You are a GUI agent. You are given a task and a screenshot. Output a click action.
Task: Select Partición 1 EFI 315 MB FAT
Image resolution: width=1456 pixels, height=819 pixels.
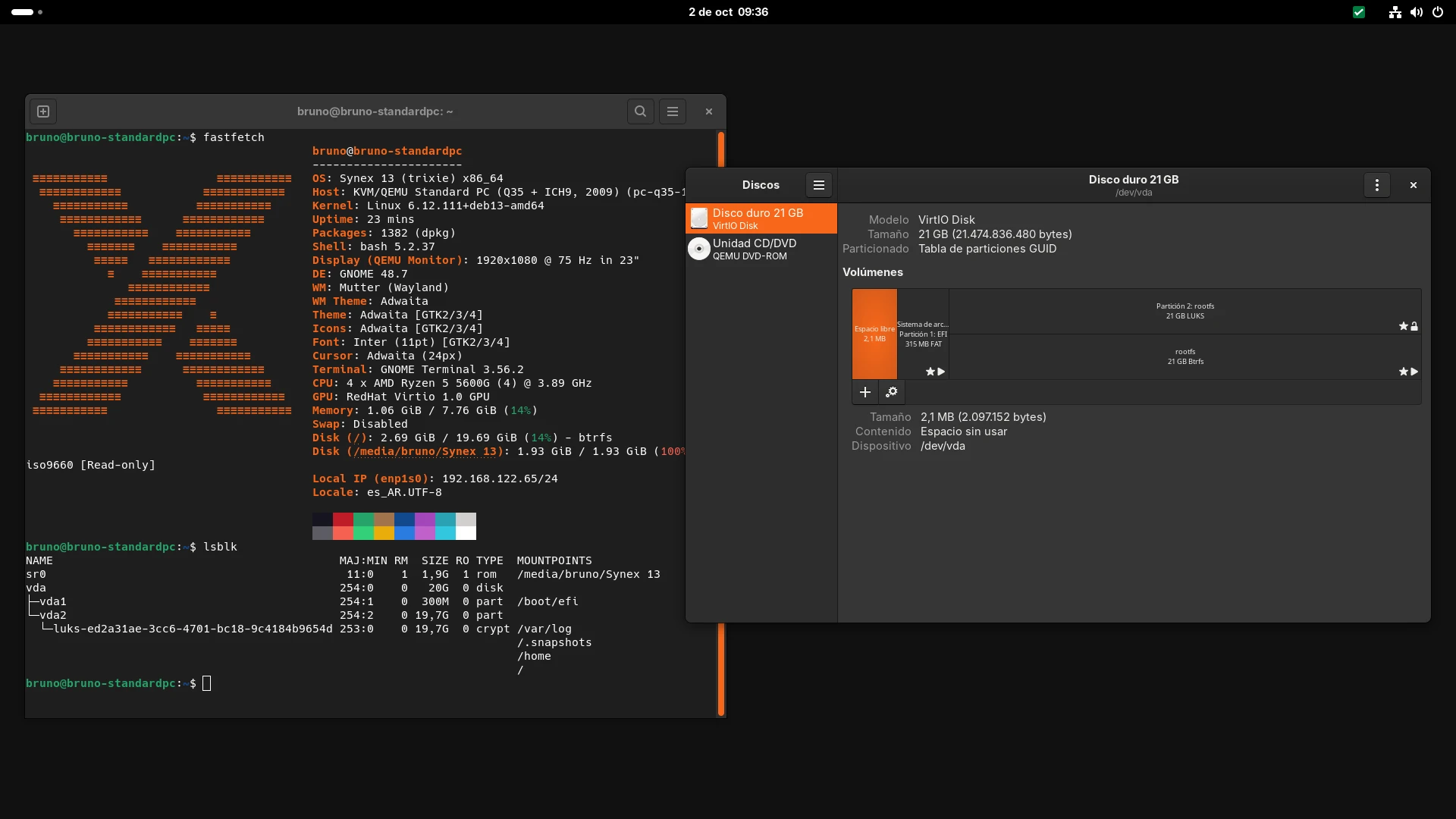[923, 334]
